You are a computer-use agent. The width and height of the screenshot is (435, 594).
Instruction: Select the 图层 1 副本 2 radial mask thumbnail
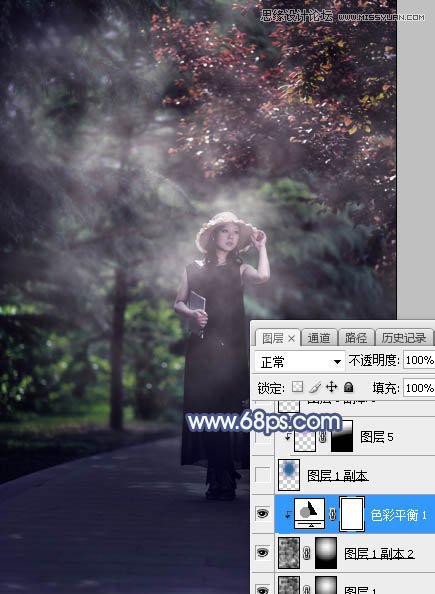(x=326, y=553)
